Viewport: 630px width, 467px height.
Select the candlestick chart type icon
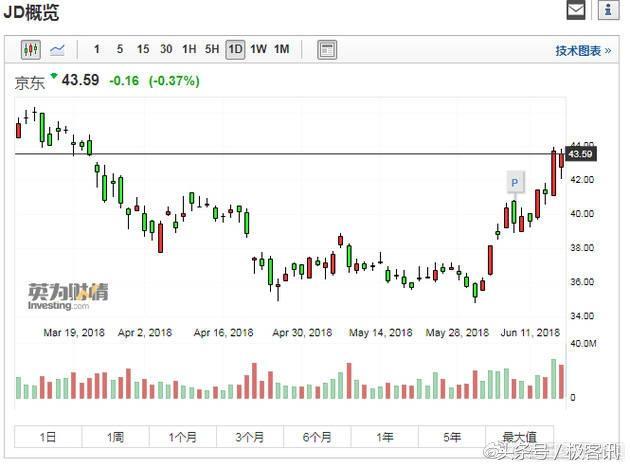[x=31, y=50]
